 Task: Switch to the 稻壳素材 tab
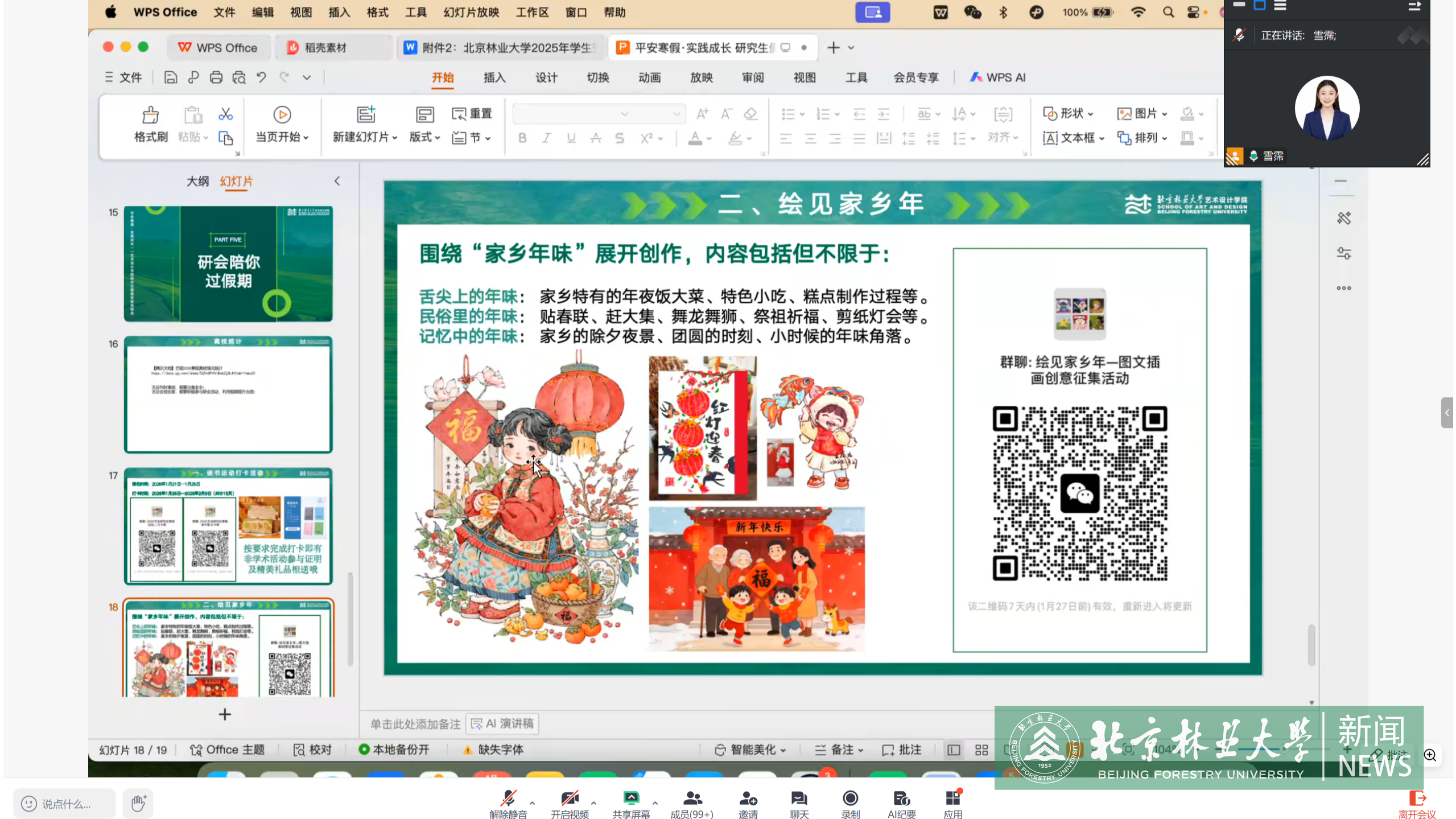(x=333, y=48)
